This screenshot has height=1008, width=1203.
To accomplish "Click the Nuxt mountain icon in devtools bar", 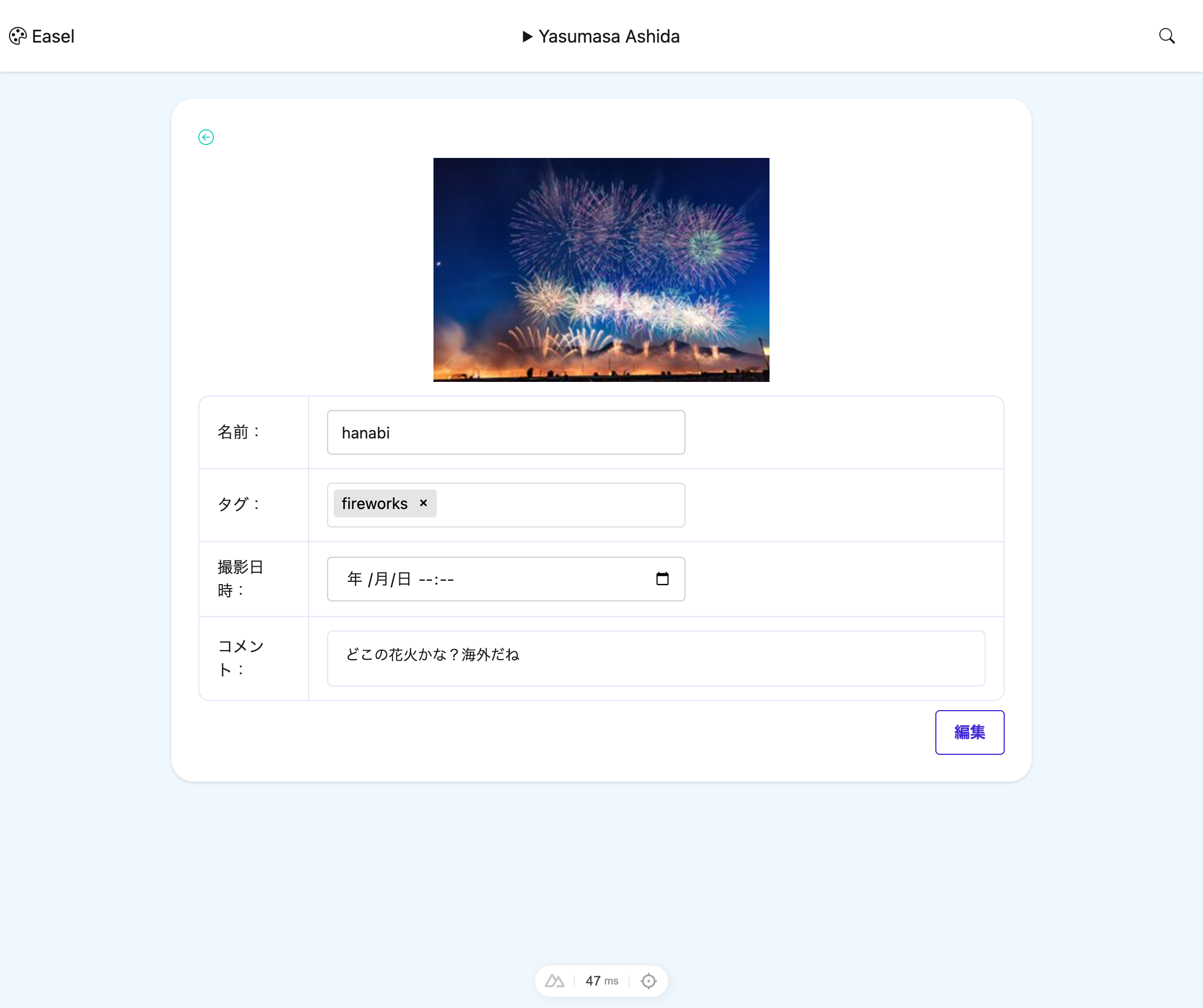I will click(x=554, y=981).
